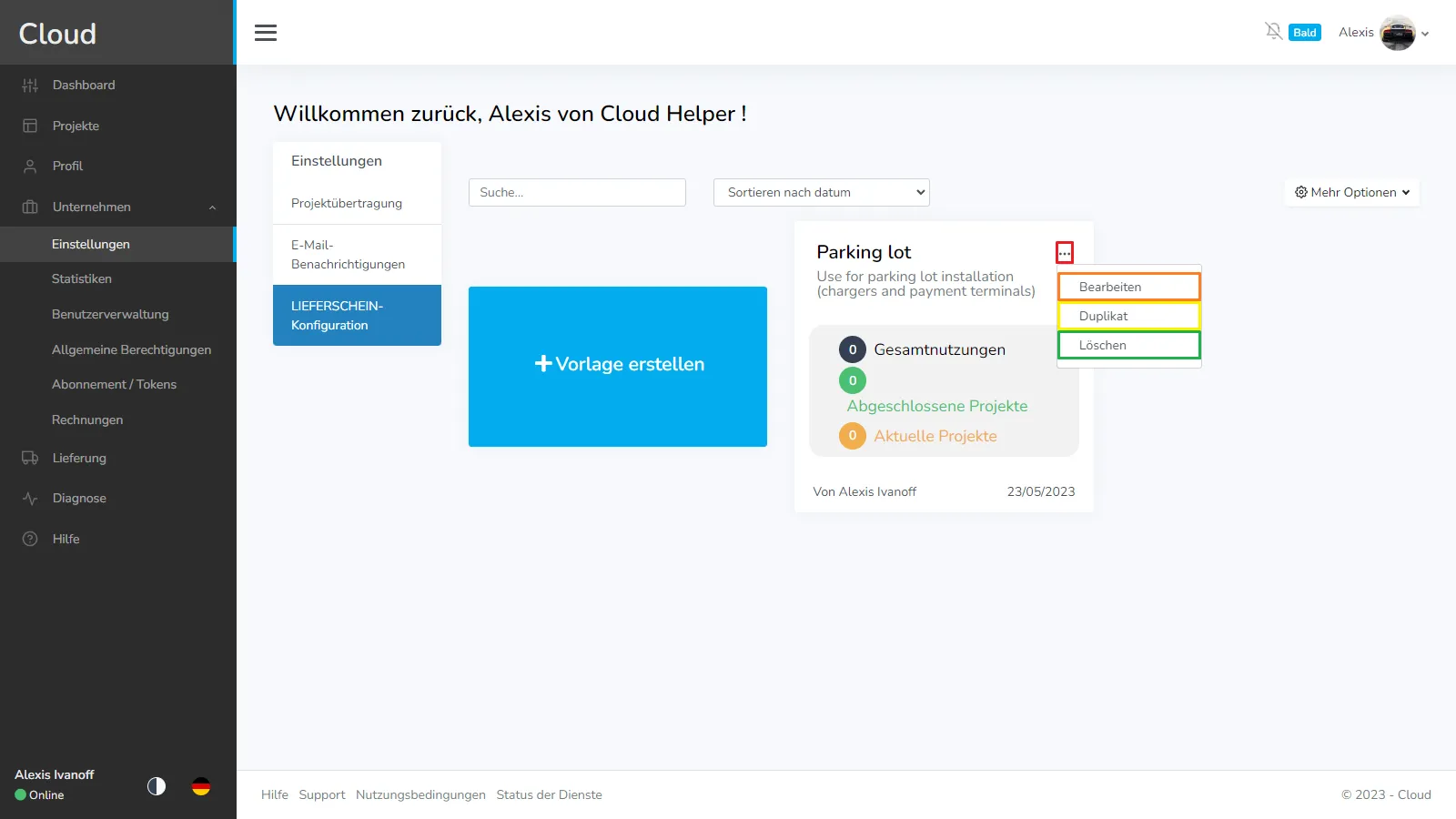Collapse the Unternehmen submenu chevron
Image resolution: width=1456 pixels, height=819 pixels.
click(212, 207)
